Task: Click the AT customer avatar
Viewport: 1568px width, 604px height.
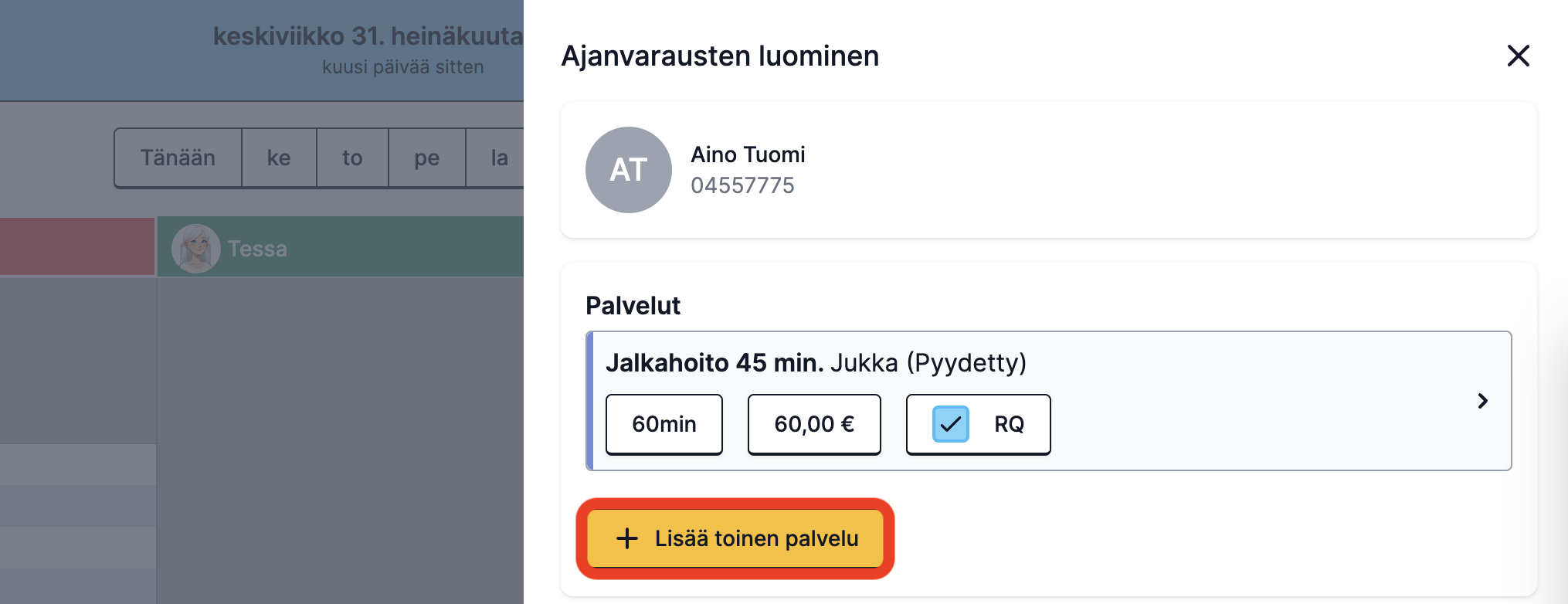Action: point(628,170)
